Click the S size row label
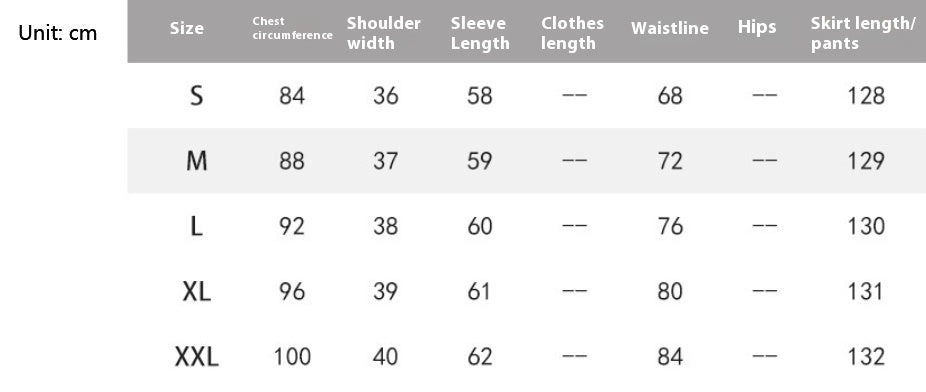 (x=196, y=96)
